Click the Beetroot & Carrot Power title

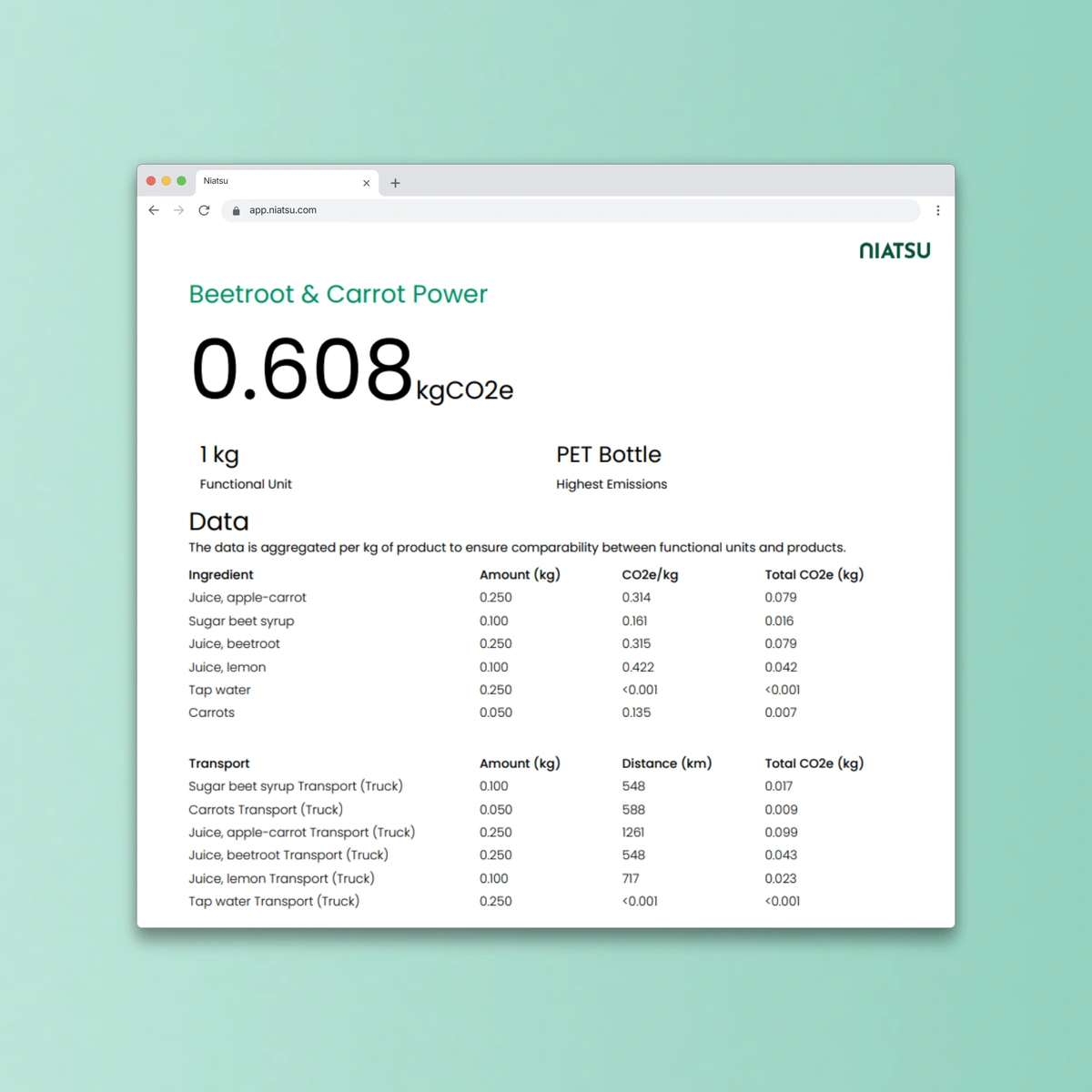coord(338,294)
